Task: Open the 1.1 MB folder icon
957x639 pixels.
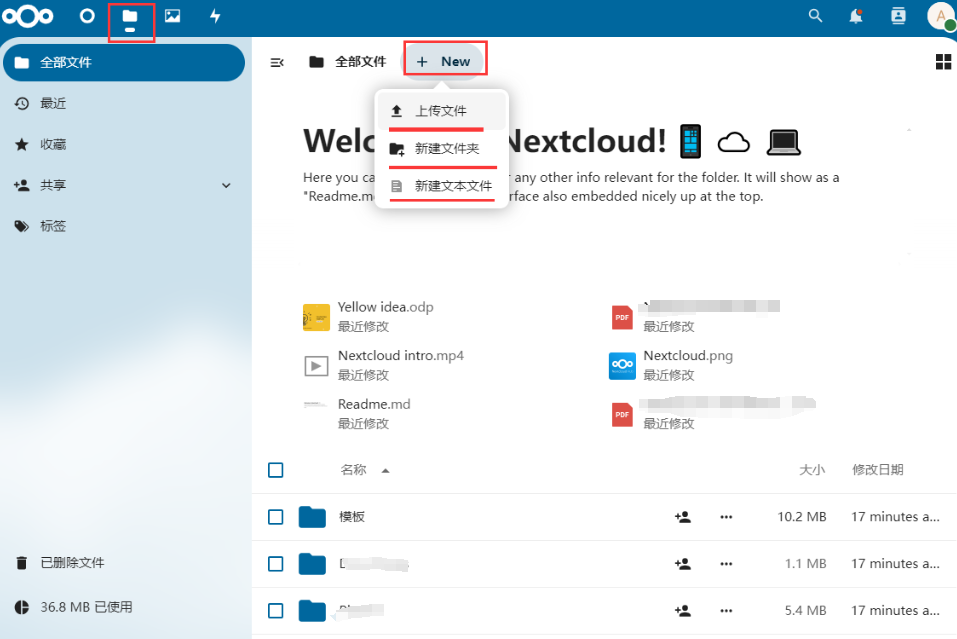Action: (312, 563)
